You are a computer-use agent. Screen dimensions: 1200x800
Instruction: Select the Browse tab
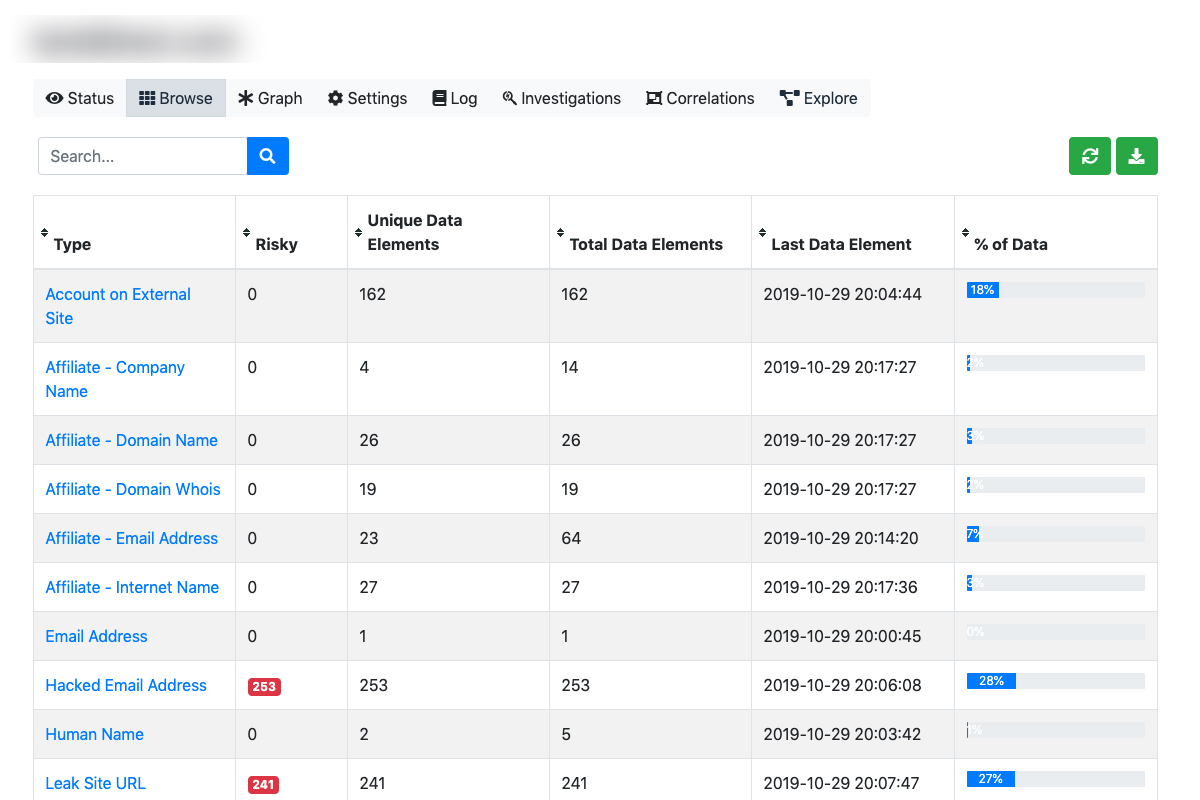pyautogui.click(x=176, y=98)
